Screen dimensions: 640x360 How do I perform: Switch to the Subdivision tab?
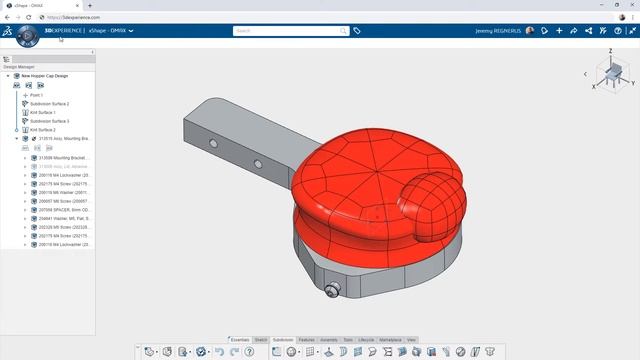coord(283,340)
